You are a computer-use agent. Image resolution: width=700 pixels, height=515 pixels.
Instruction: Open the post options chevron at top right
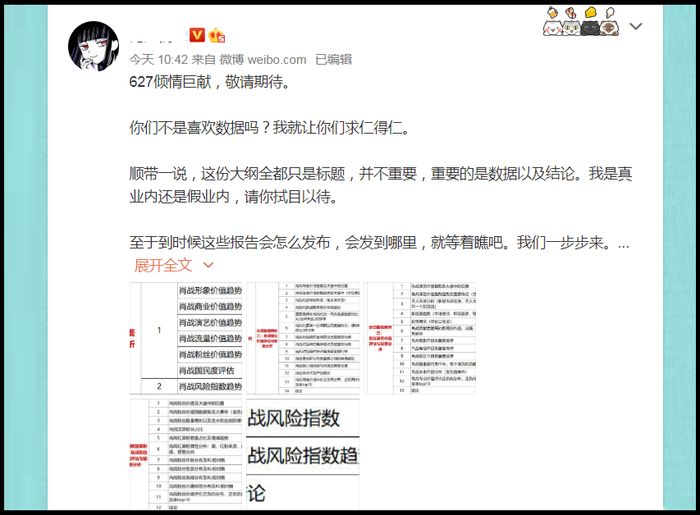pyautogui.click(x=636, y=26)
